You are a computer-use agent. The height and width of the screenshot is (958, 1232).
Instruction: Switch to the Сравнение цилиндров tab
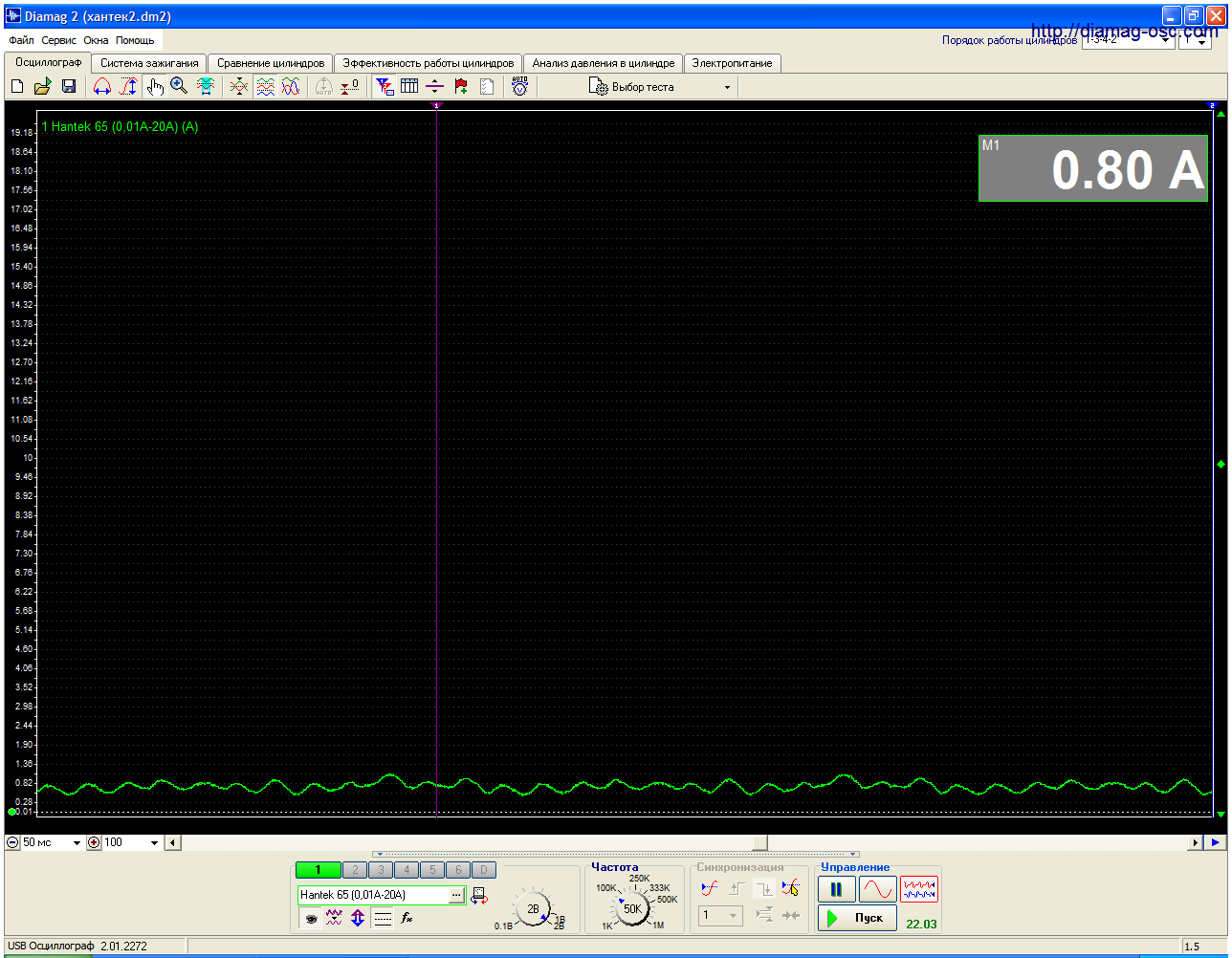click(x=271, y=63)
